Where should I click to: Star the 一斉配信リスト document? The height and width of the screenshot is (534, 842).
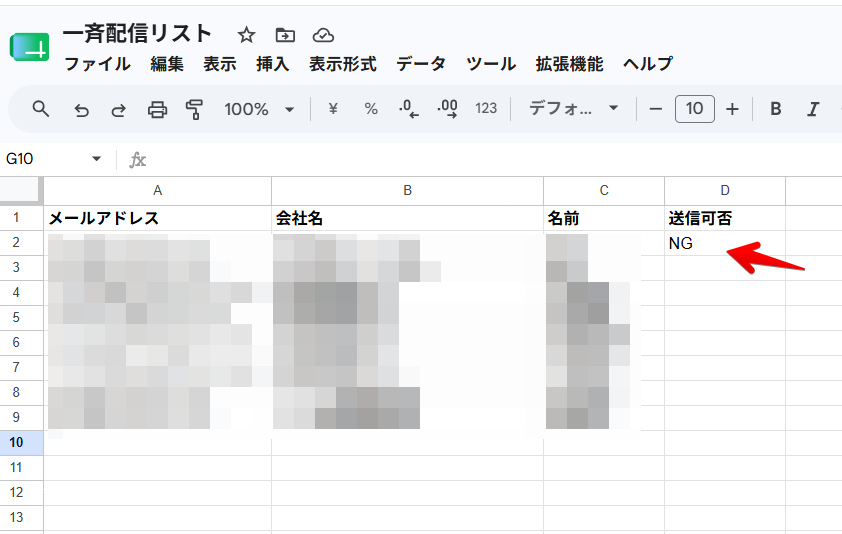(246, 35)
